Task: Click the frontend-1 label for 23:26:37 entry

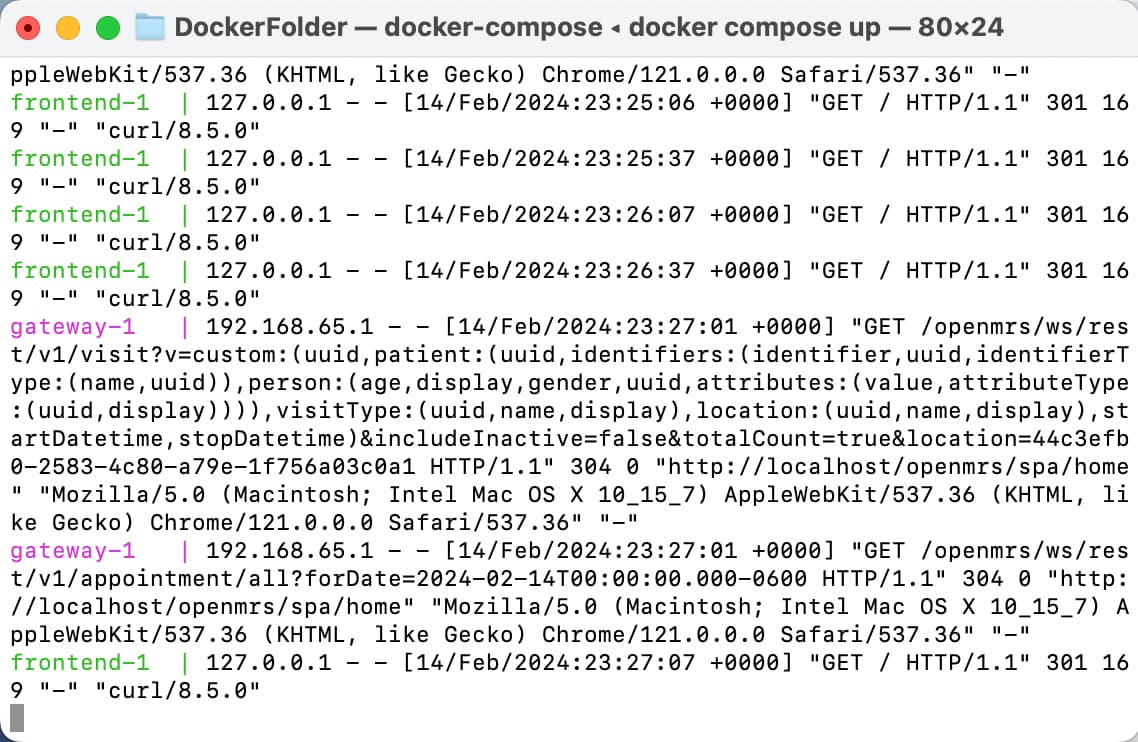Action: click(x=80, y=270)
